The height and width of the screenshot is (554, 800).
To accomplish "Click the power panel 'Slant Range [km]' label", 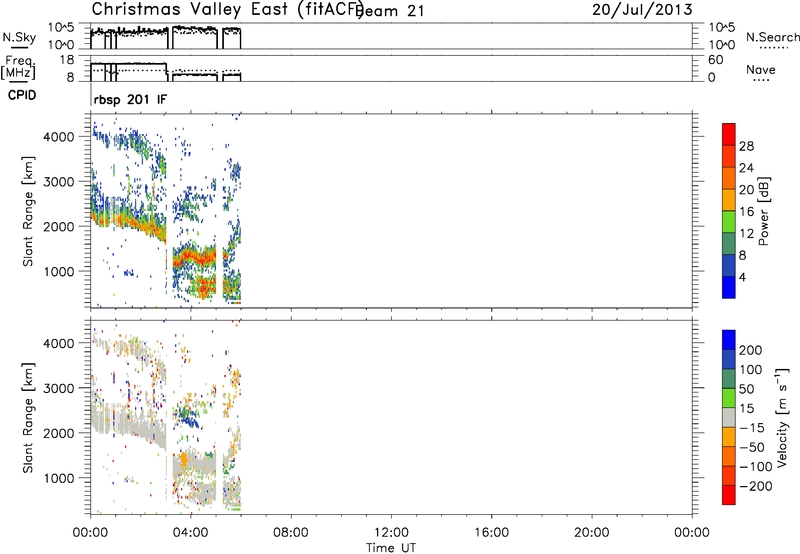I will tap(29, 211).
